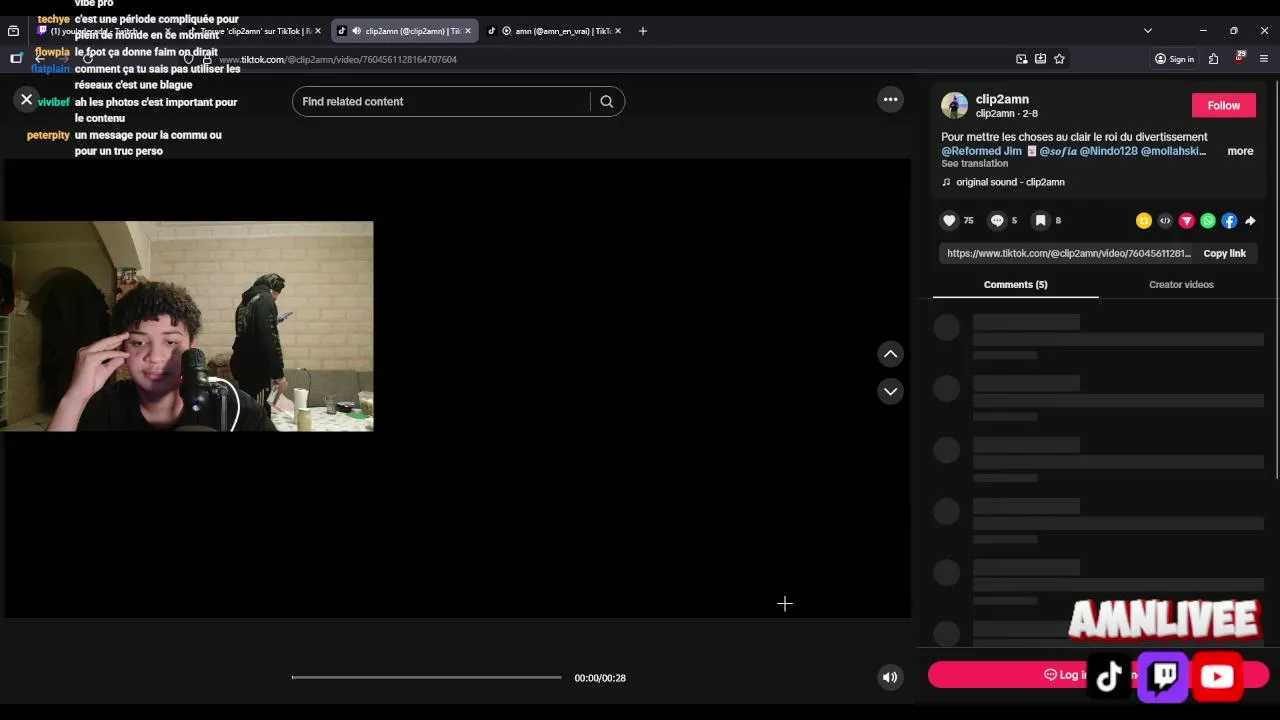
Task: Switch to amn (@amn_en_vrai) browser tab
Action: point(553,31)
